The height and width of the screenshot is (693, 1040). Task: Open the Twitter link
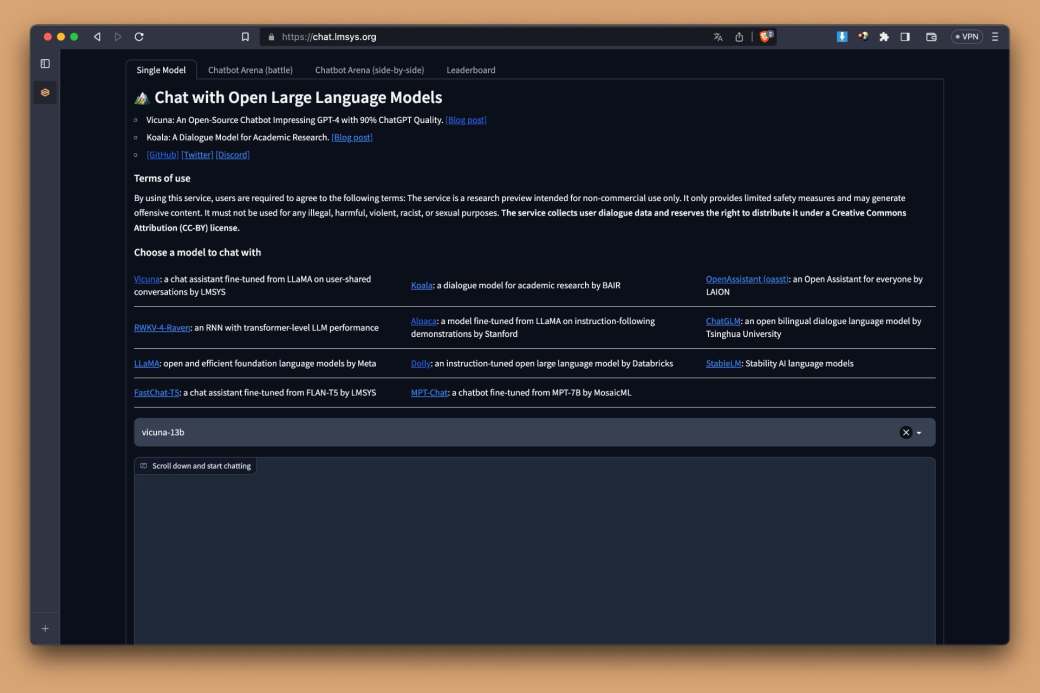[197, 155]
